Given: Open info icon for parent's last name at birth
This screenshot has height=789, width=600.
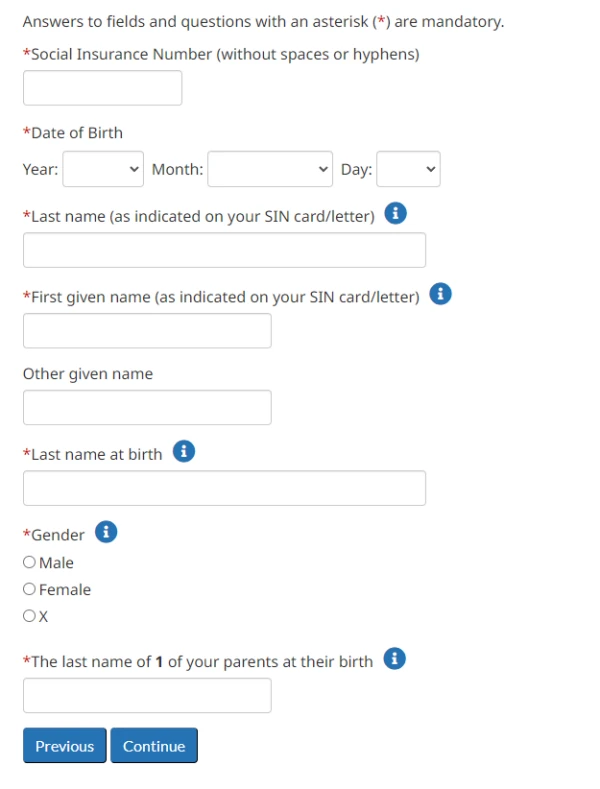Looking at the screenshot, I should (395, 658).
